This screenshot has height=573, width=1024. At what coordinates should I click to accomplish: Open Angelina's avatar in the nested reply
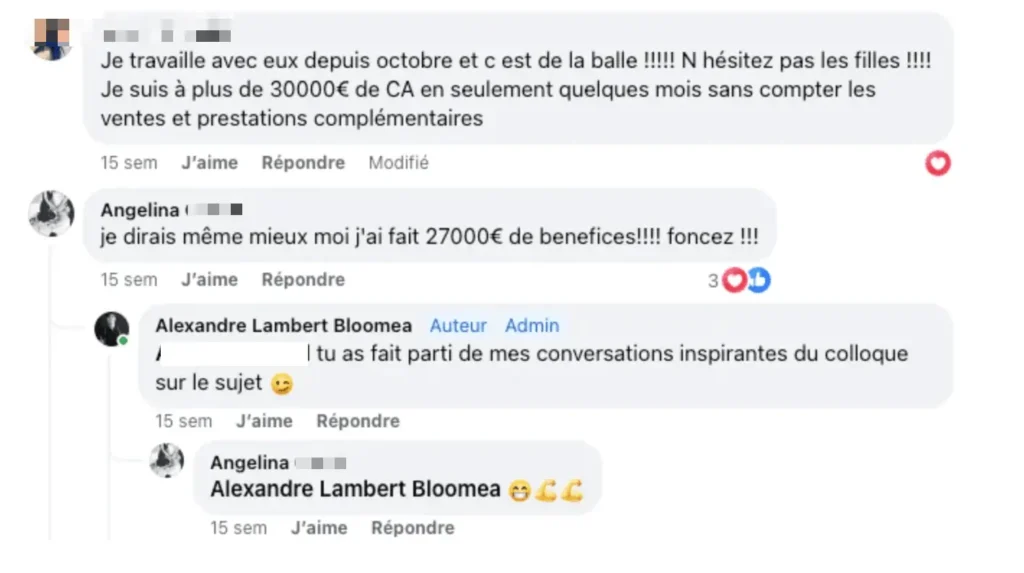coord(166,461)
